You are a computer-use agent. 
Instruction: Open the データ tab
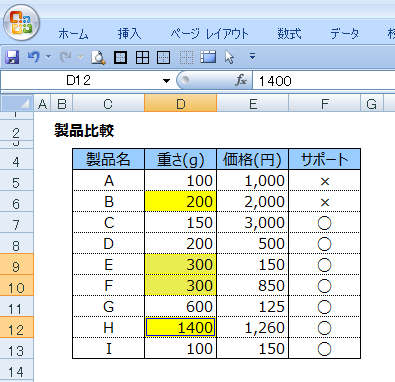(345, 34)
